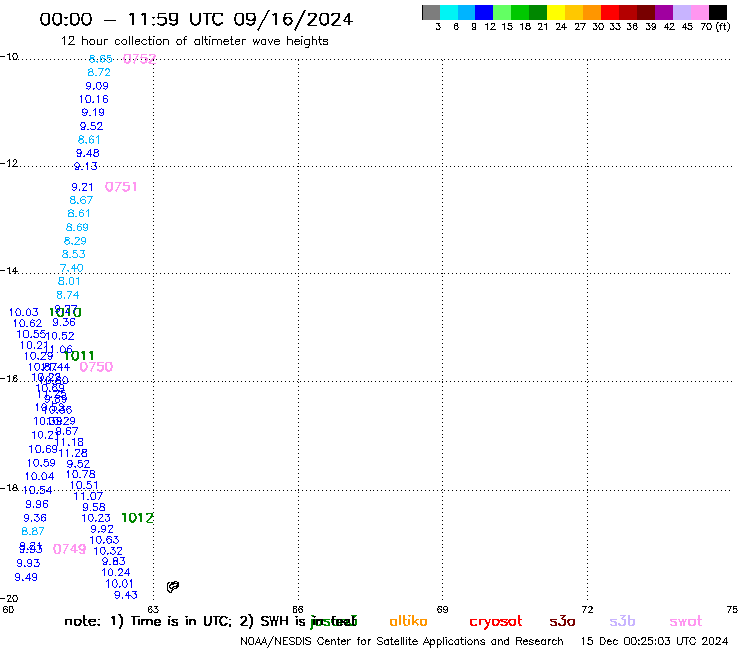
Task: Click the 'altika' satellite legend label
Action: click(408, 621)
